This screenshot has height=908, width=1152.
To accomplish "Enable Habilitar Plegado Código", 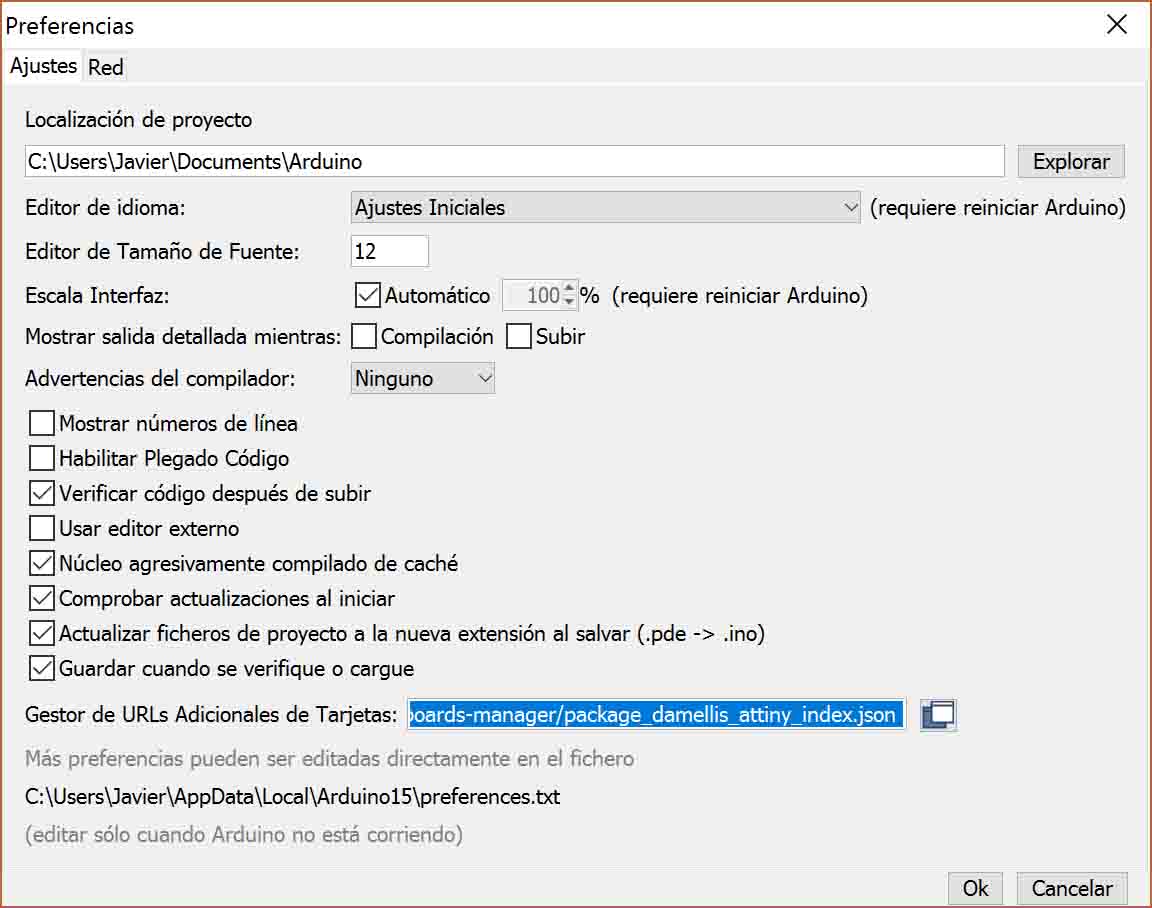I will [x=42, y=458].
